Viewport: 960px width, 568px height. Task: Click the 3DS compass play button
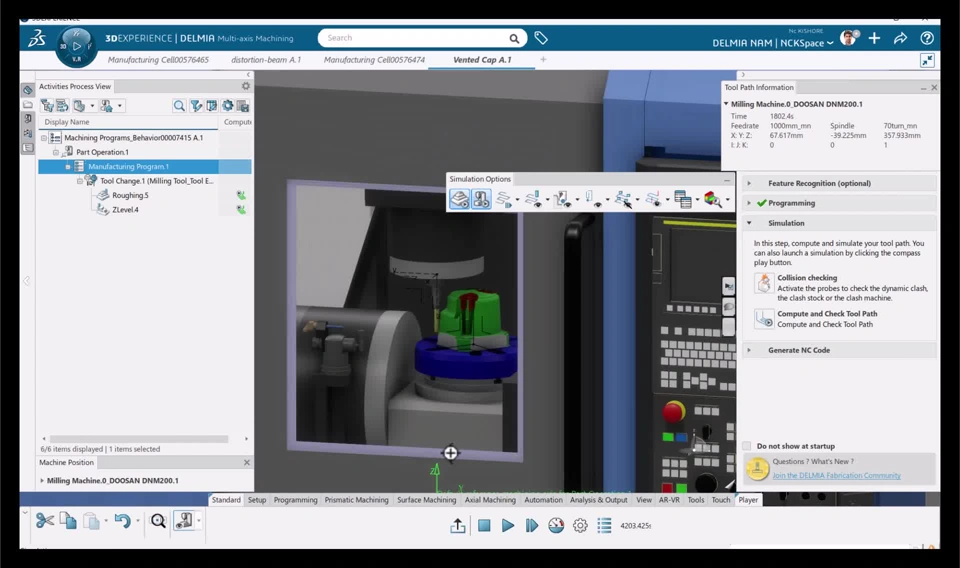[77, 46]
